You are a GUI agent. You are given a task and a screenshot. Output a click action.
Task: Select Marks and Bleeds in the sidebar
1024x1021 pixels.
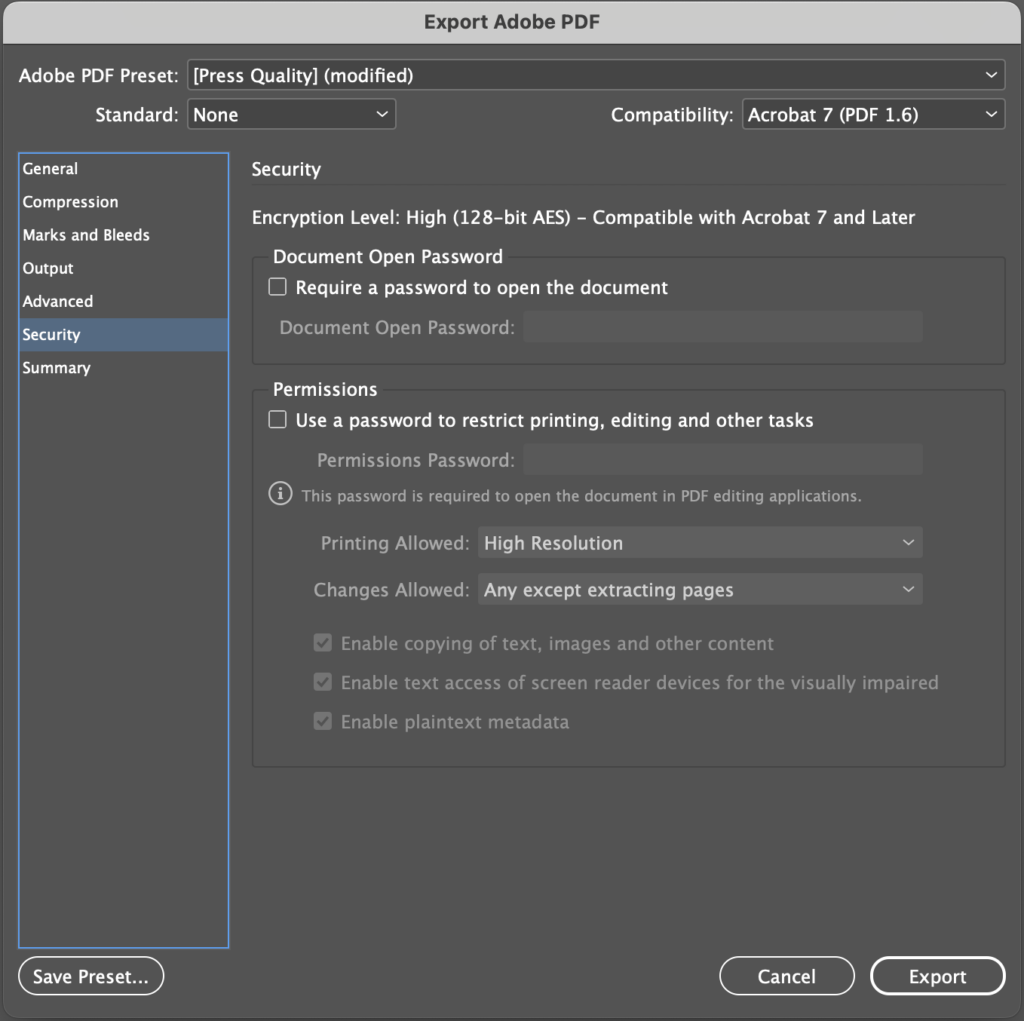tap(85, 234)
